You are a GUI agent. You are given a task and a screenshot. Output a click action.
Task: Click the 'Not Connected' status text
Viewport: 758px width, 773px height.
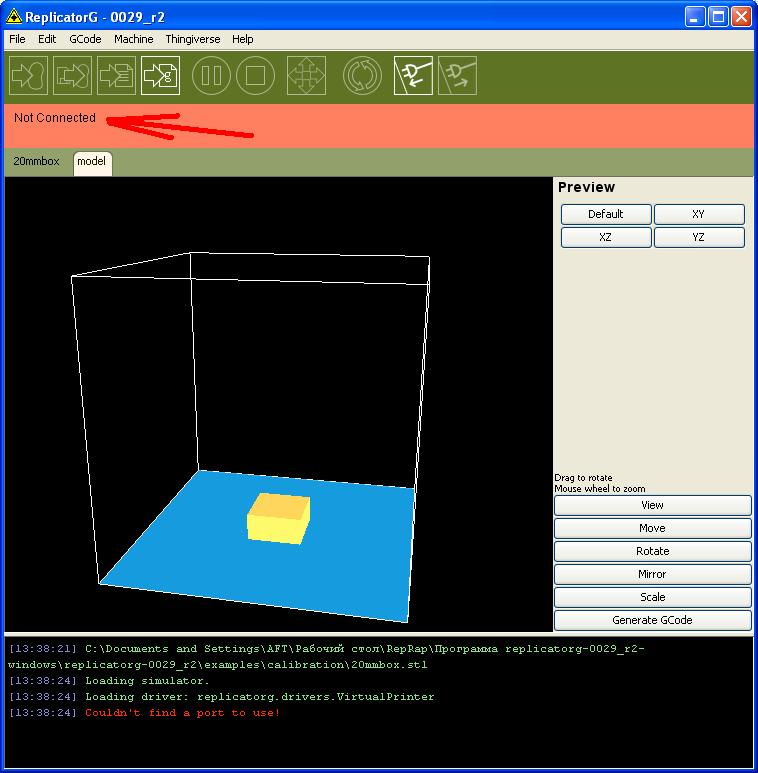(x=55, y=118)
